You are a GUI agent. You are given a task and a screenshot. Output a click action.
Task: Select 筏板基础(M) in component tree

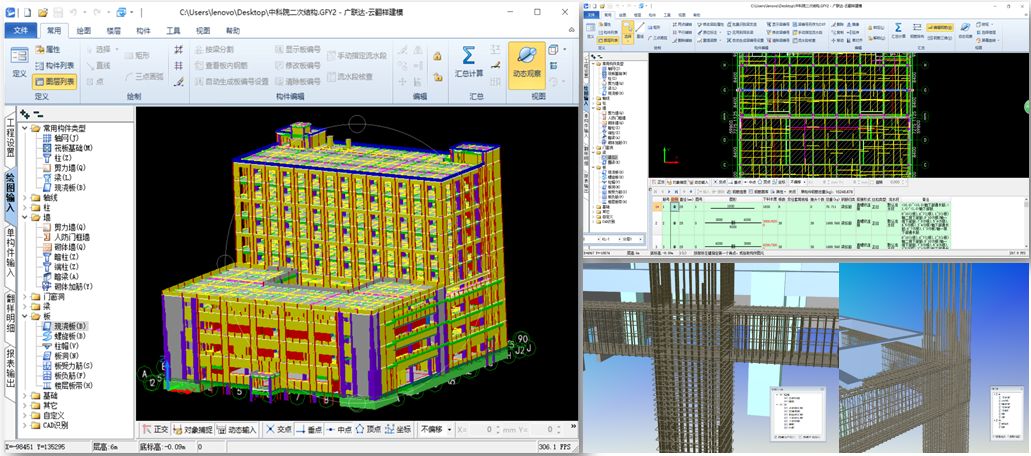tap(66, 148)
